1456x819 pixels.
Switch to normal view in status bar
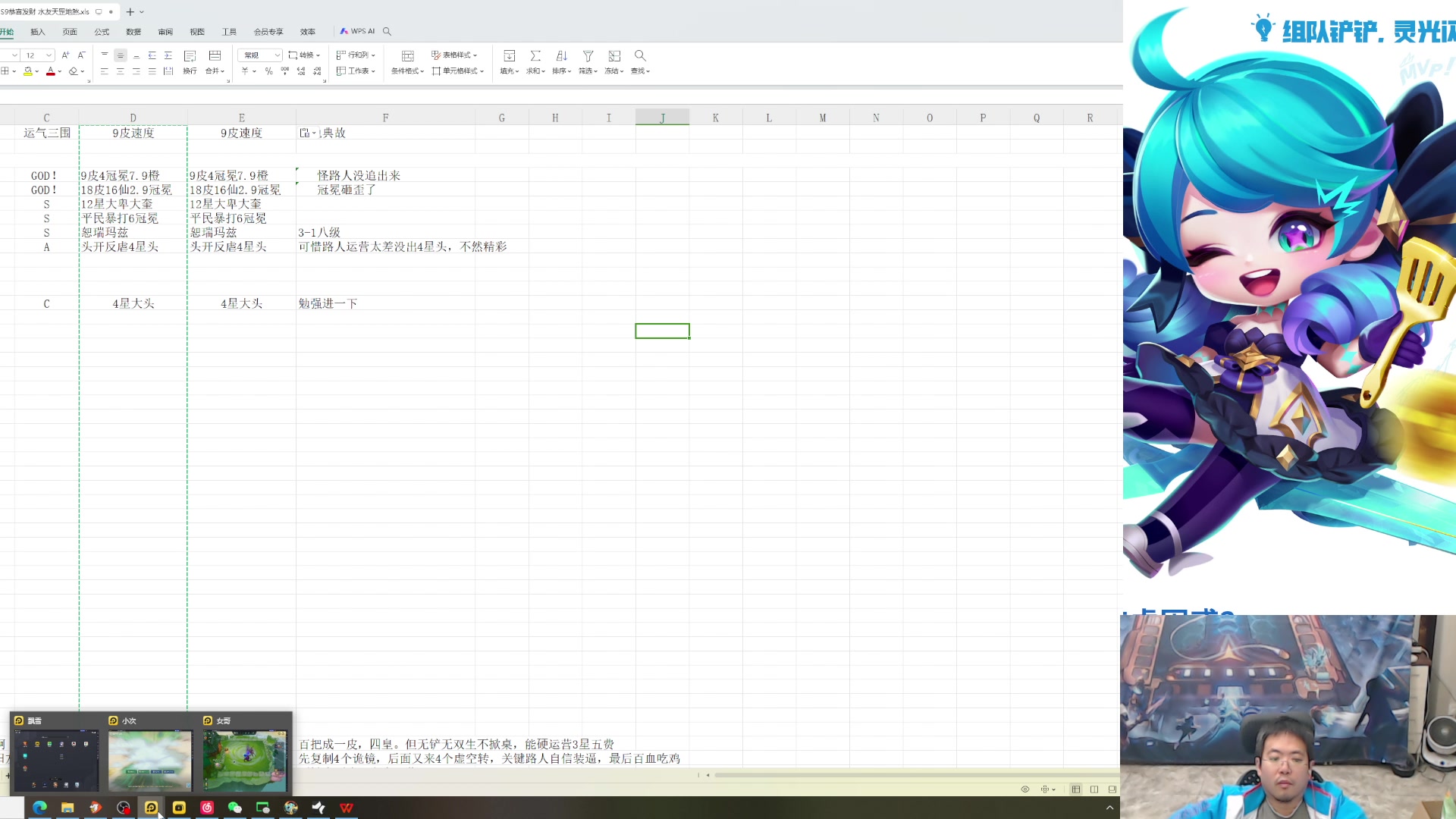1076,789
